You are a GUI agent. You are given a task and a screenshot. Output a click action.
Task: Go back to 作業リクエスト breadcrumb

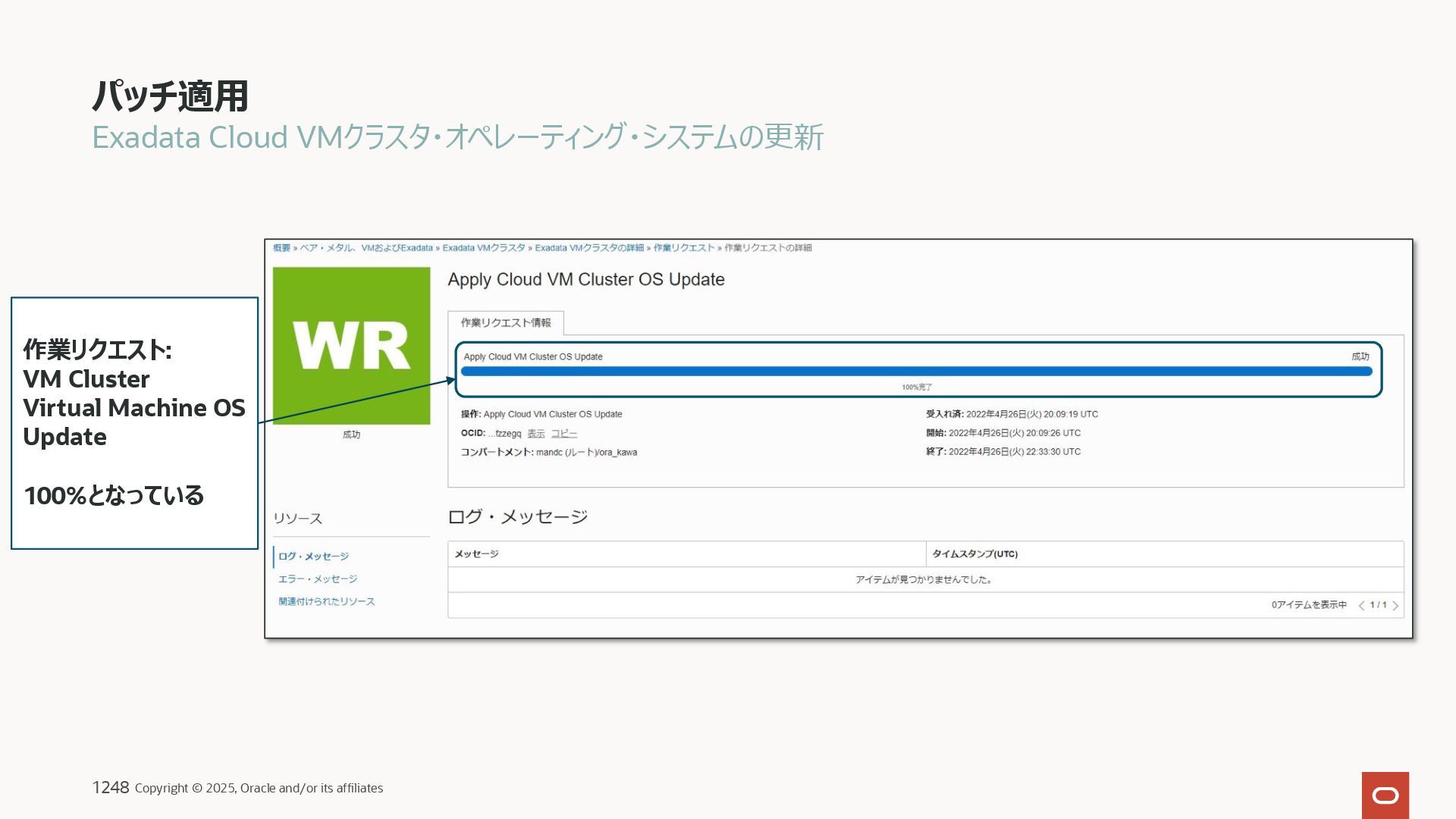(683, 248)
